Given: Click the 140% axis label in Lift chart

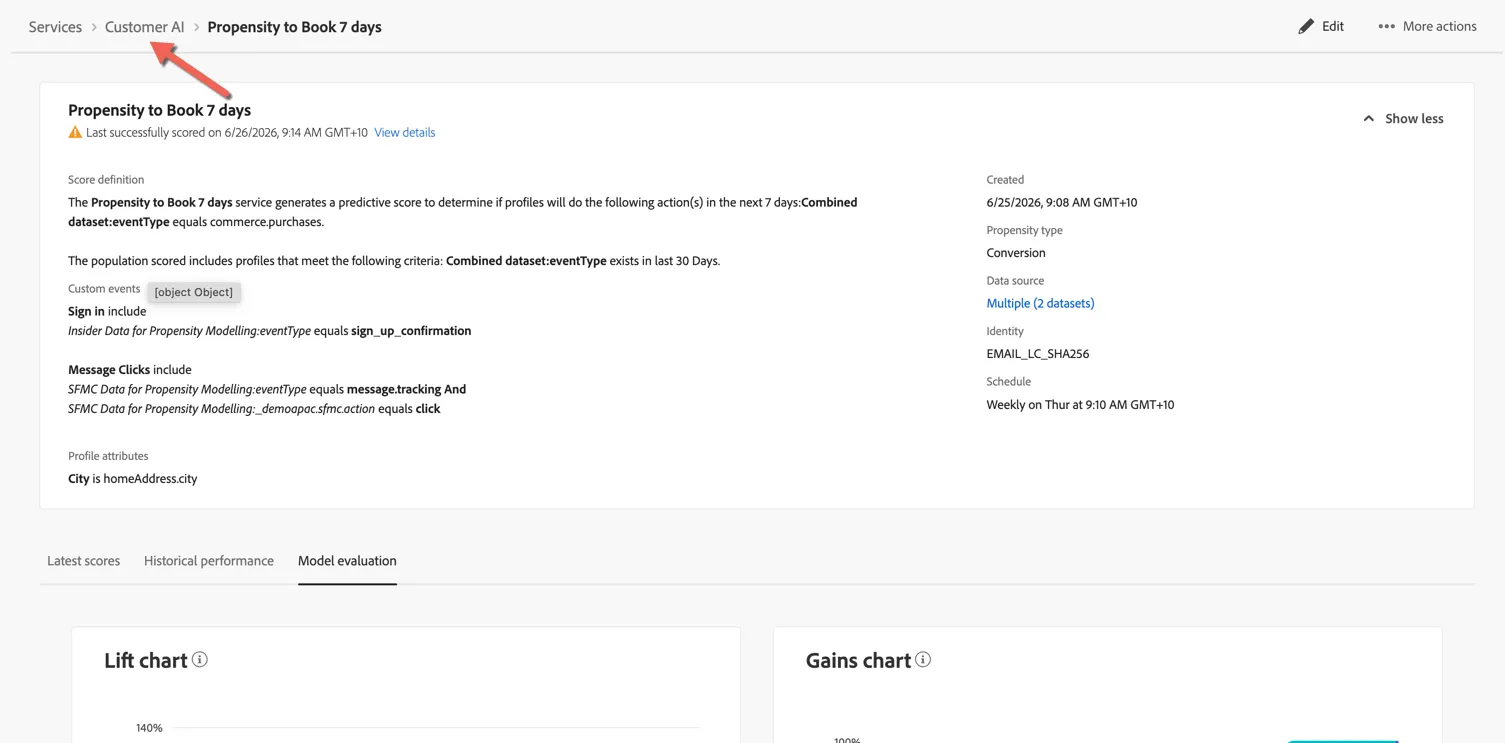Looking at the screenshot, I should pos(149,728).
